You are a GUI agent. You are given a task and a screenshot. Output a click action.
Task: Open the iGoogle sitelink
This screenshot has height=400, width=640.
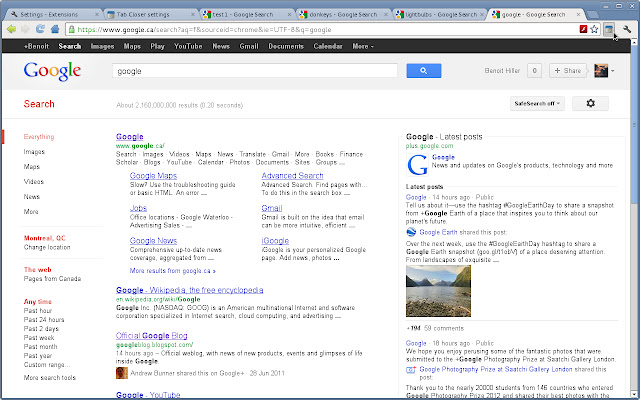[275, 241]
